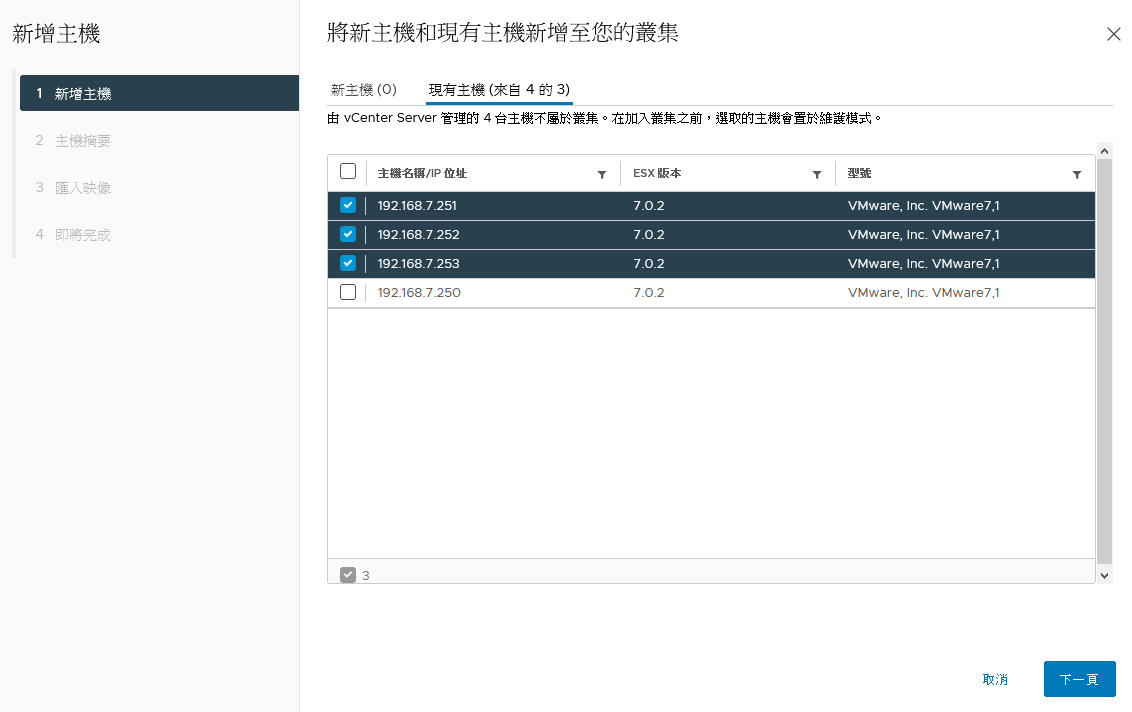The height and width of the screenshot is (712, 1132).
Task: Filter the 主機名稱/IP 位址 column
Action: [602, 175]
